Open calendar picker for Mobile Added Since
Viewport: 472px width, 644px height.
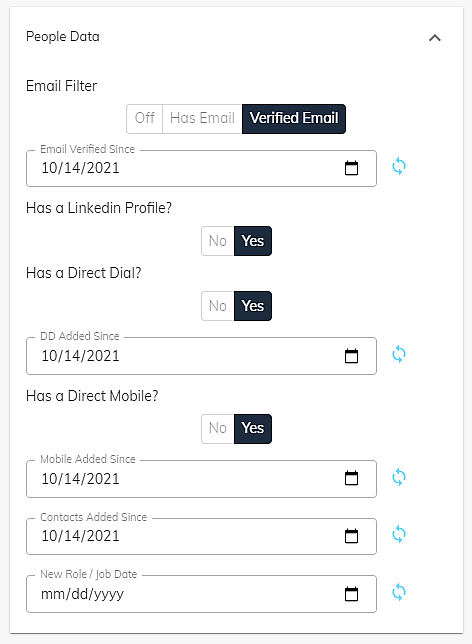pyautogui.click(x=351, y=478)
